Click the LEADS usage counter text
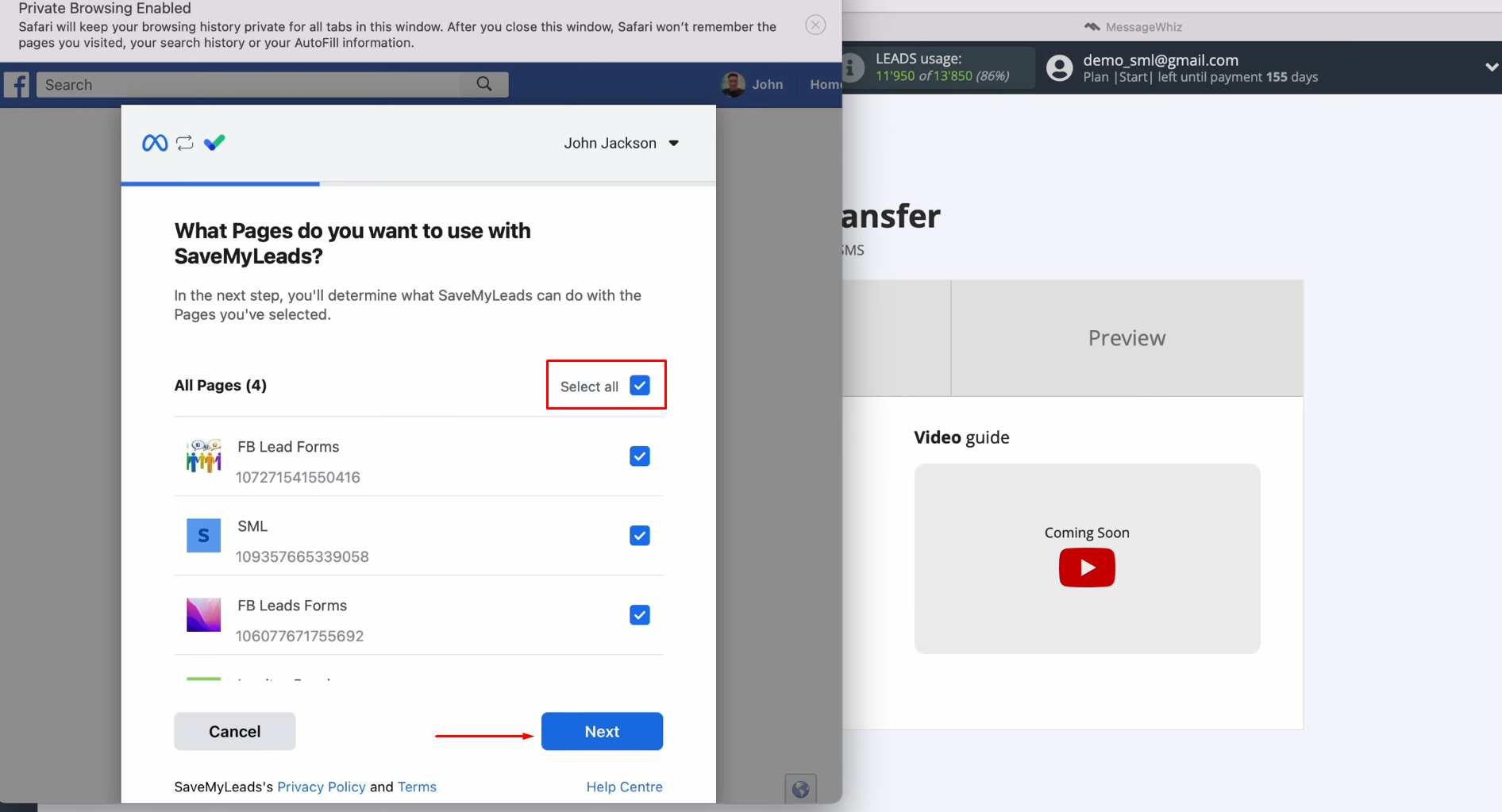Image resolution: width=1502 pixels, height=812 pixels. click(x=942, y=76)
